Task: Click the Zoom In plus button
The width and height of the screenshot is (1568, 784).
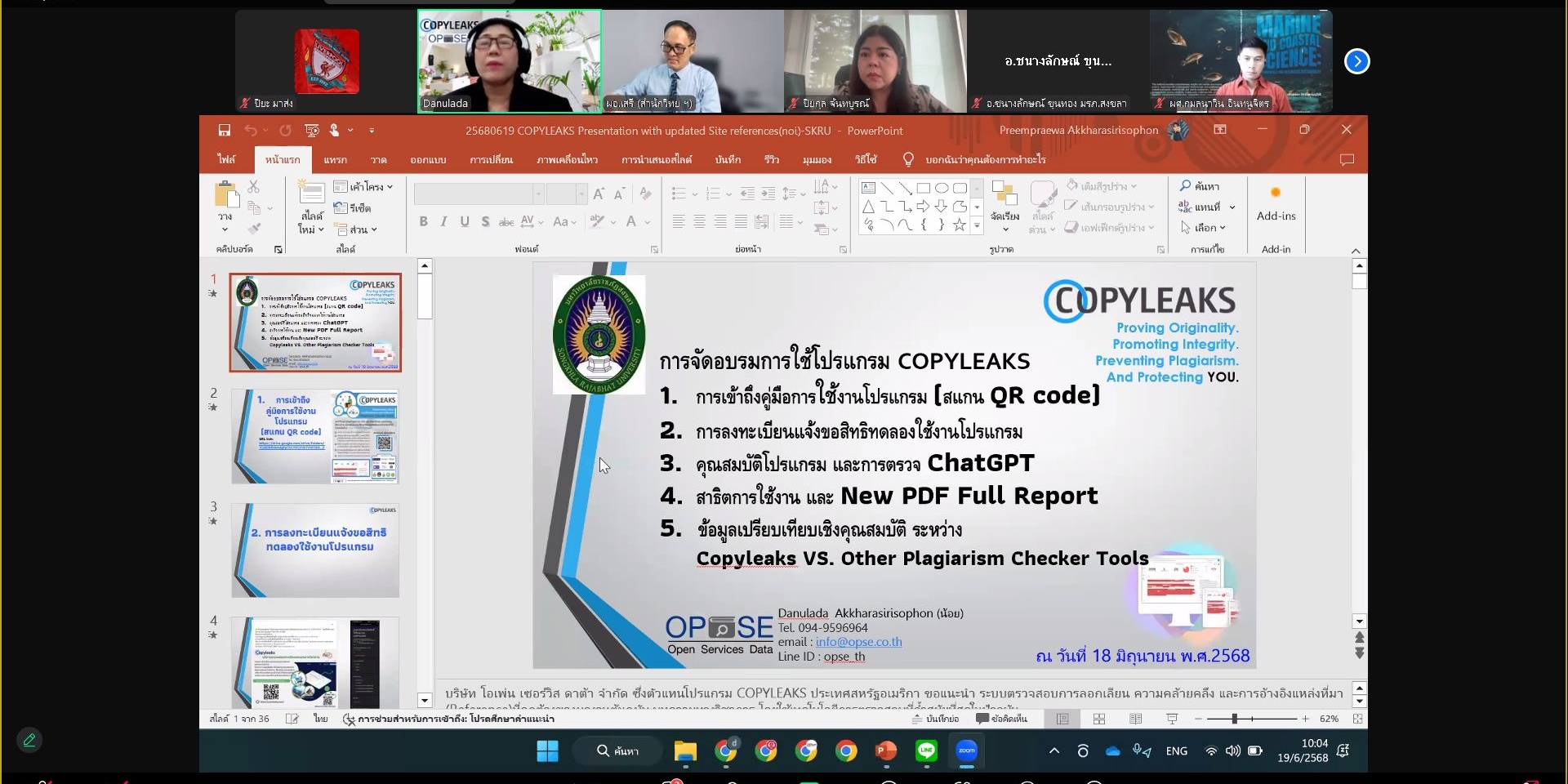Action: [1306, 719]
